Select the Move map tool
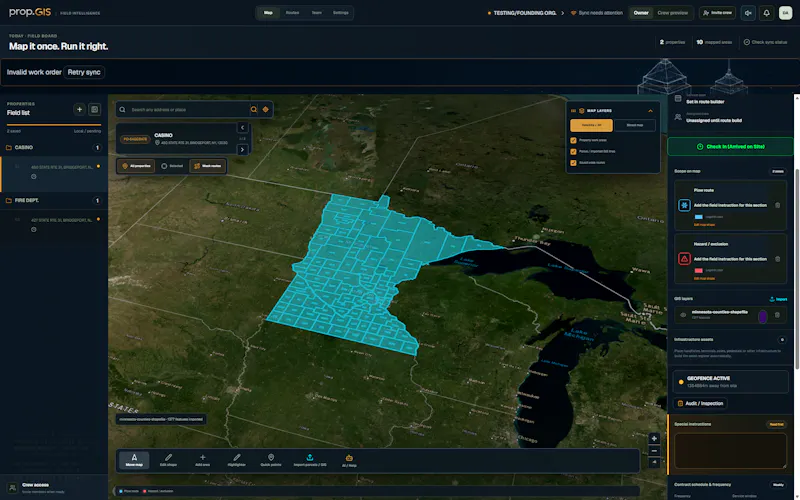This screenshot has height=500, width=800. 134,460
